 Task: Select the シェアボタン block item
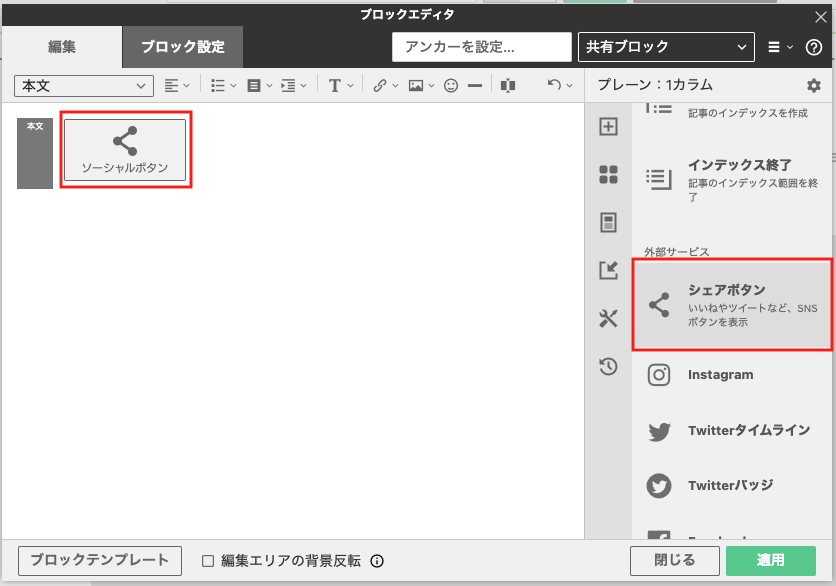(732, 305)
